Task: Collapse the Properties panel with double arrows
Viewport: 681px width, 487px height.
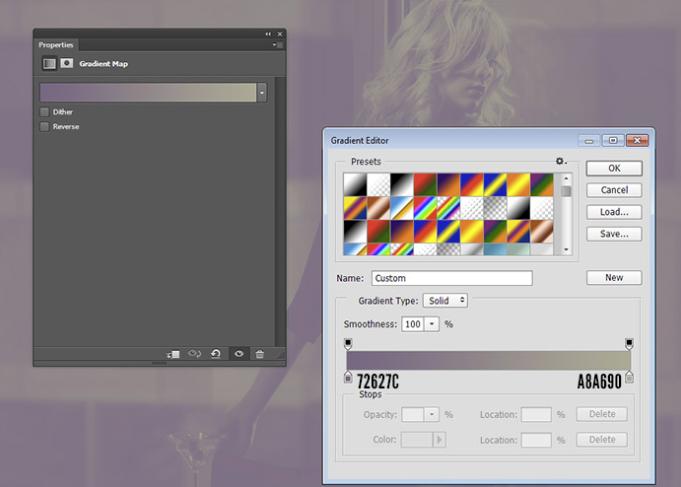Action: point(268,34)
